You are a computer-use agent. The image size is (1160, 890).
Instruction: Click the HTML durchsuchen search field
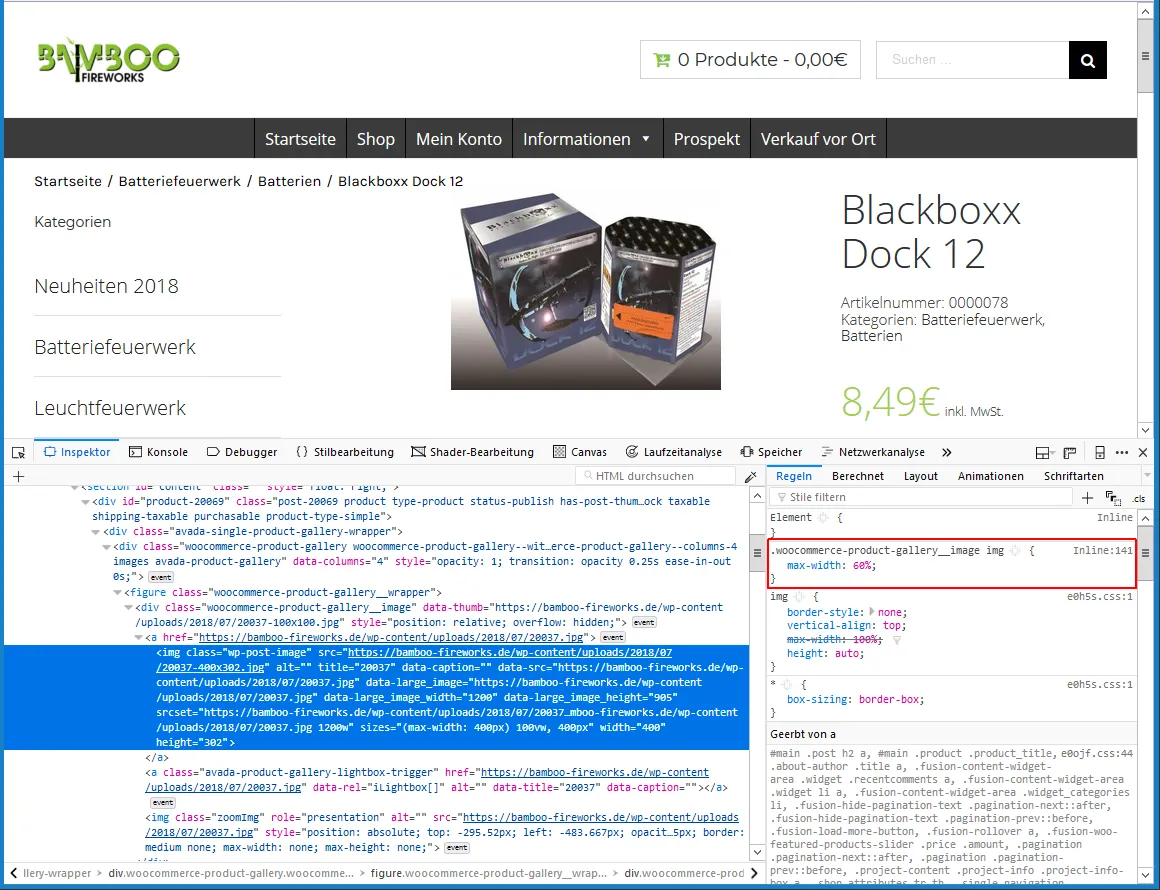click(x=655, y=476)
